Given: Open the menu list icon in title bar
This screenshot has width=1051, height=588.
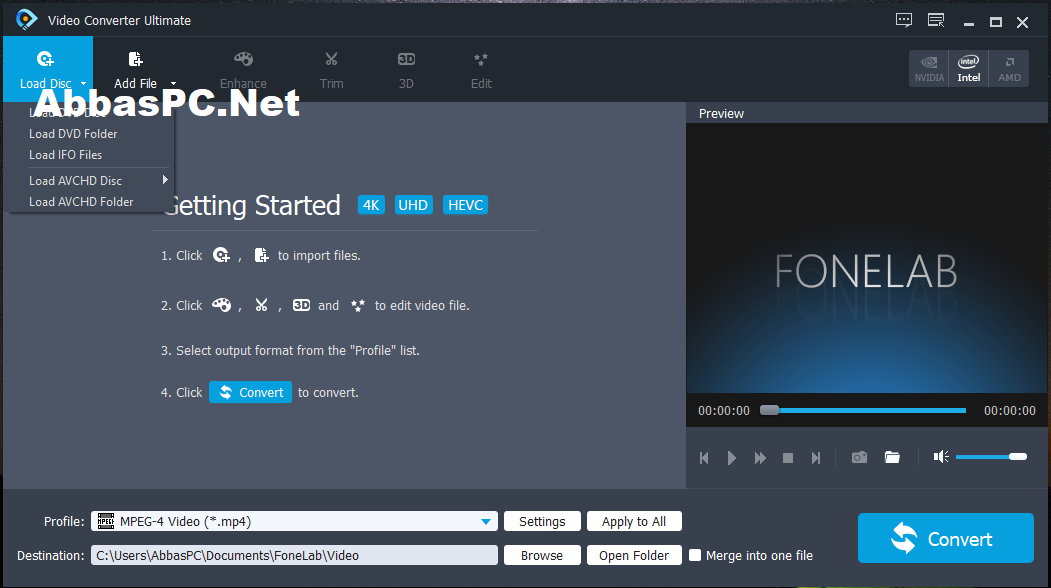Looking at the screenshot, I should coord(936,21).
